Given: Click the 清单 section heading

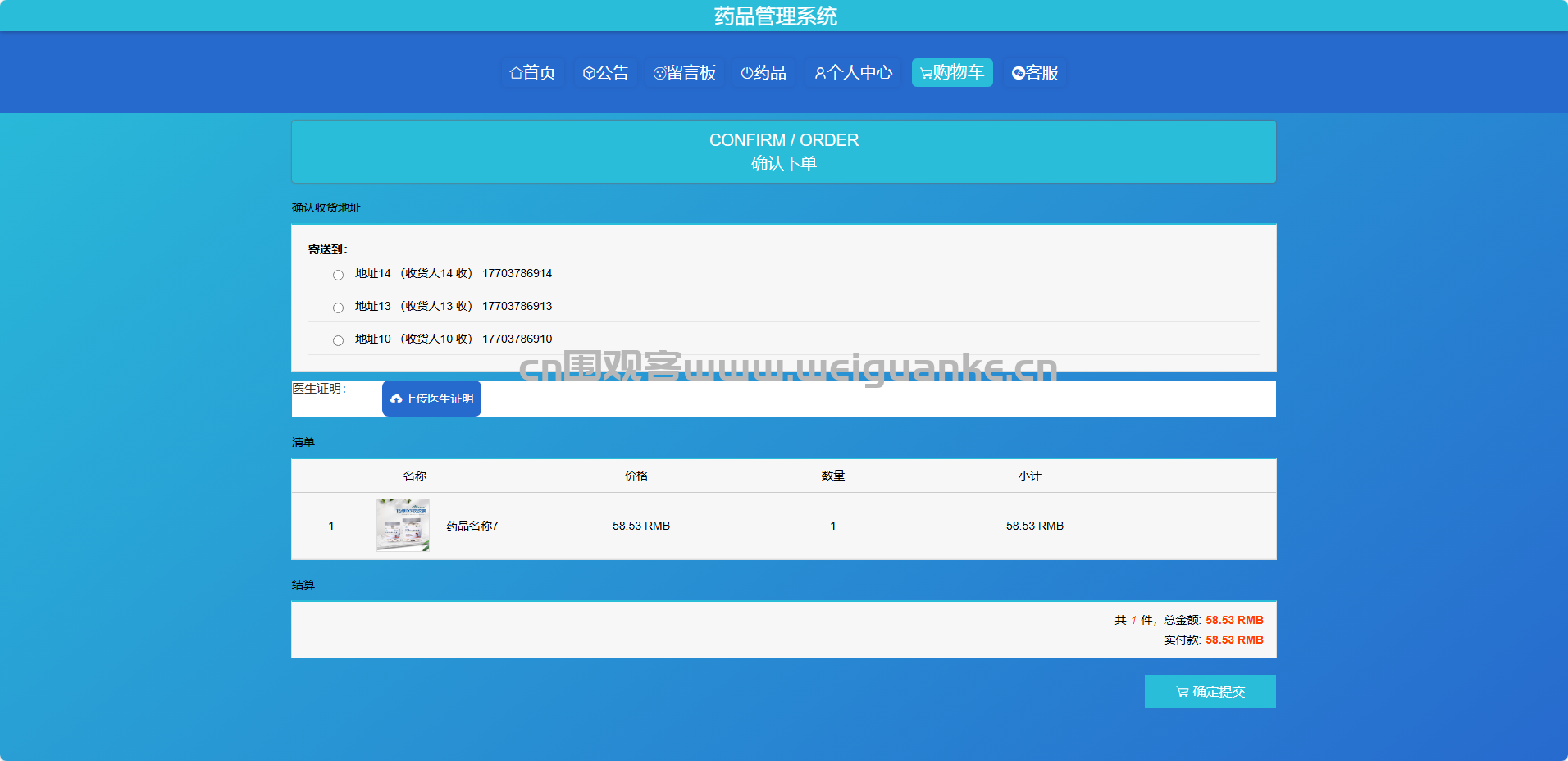Looking at the screenshot, I should (303, 442).
